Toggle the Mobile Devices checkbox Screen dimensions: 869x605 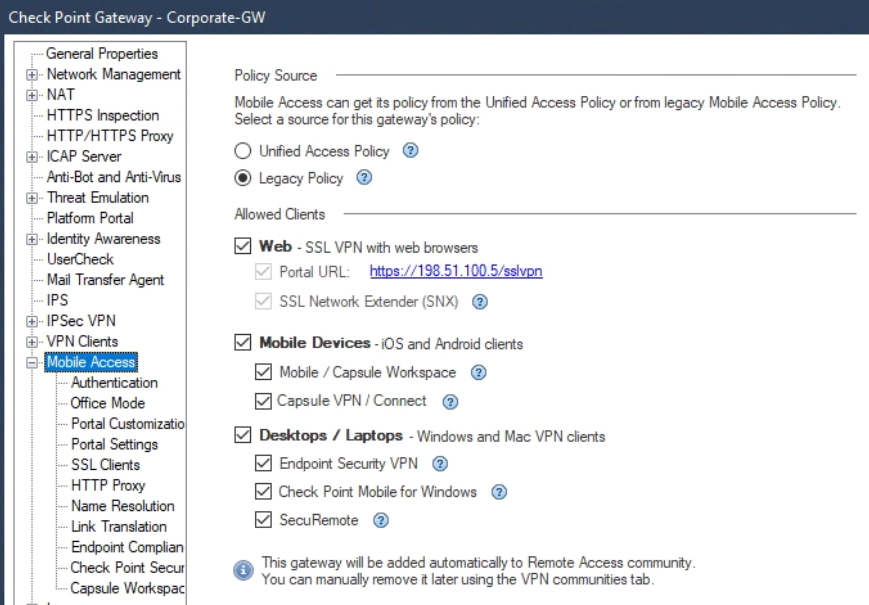tap(243, 342)
